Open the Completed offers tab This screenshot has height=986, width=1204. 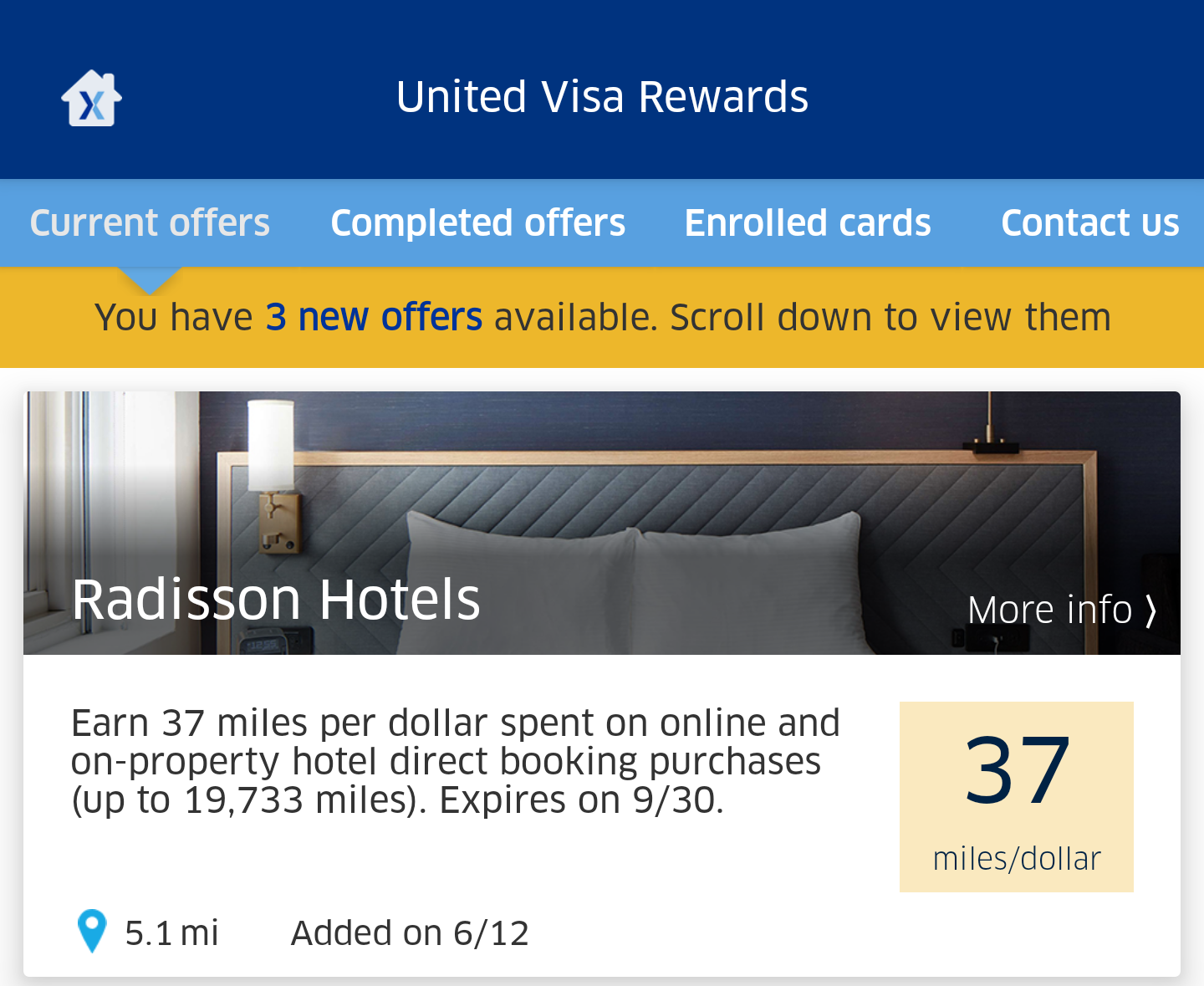478,222
